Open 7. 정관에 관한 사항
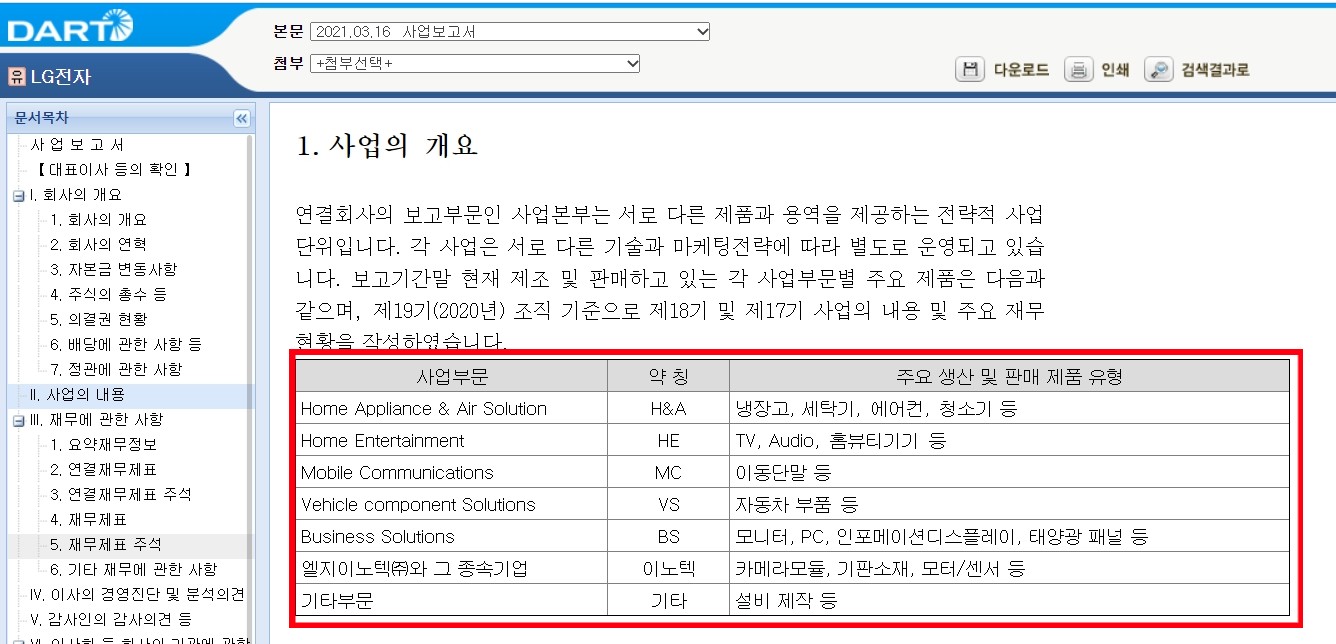This screenshot has width=1336, height=644. [x=116, y=370]
